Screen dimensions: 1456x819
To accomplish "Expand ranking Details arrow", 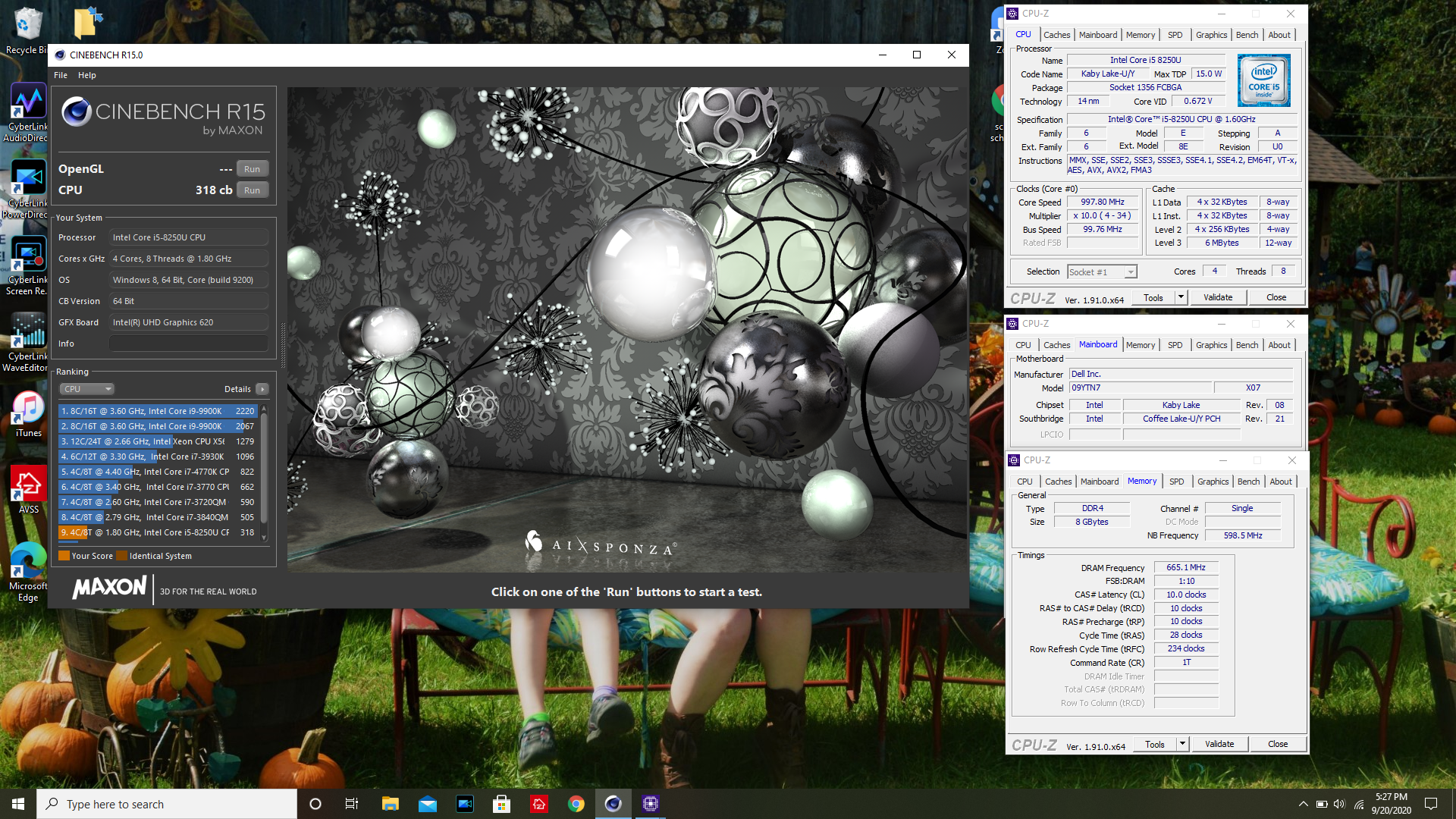I will 262,389.
